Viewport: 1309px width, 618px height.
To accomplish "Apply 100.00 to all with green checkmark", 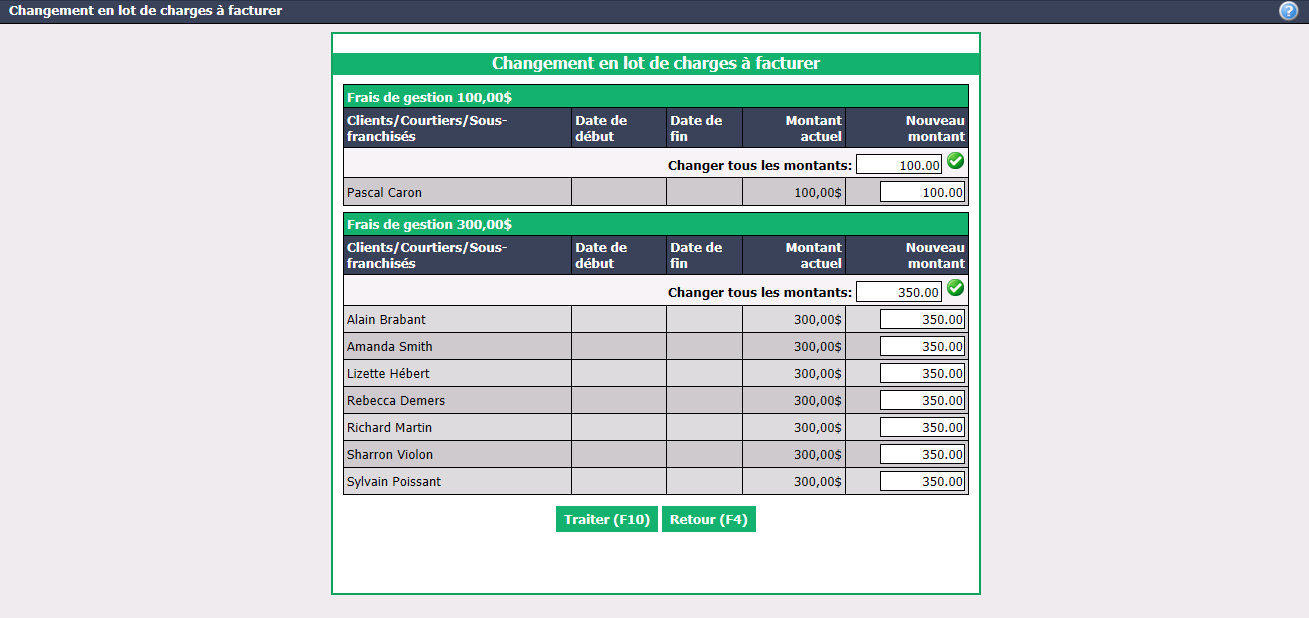I will 955,161.
